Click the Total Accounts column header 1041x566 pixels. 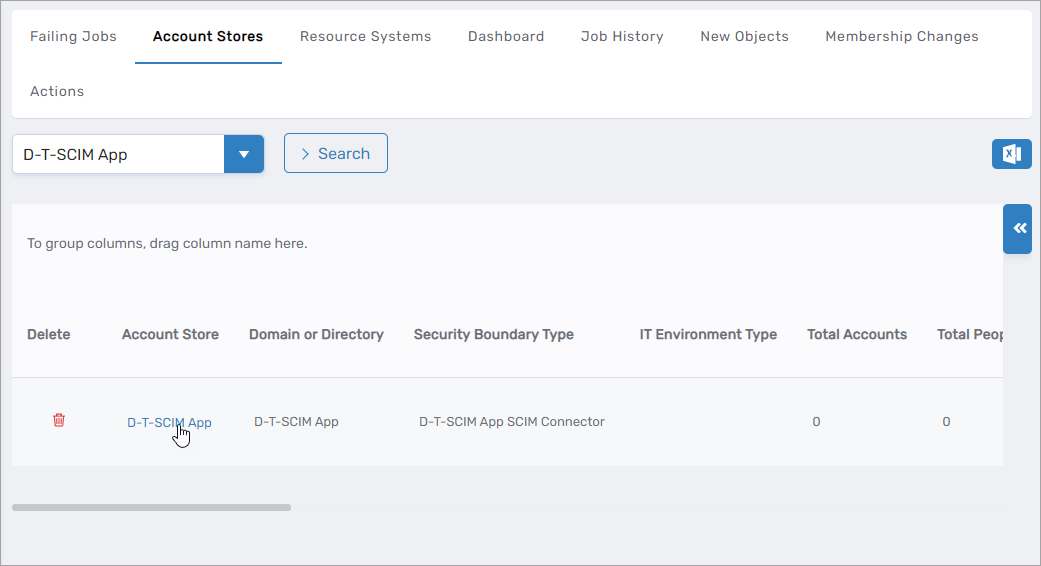pos(856,335)
